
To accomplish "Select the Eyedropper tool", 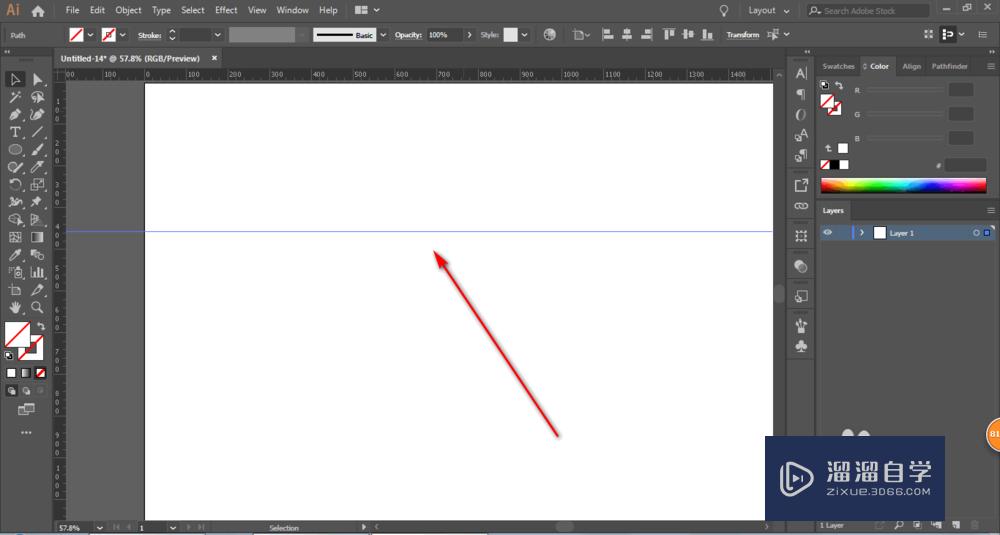I will coord(15,255).
